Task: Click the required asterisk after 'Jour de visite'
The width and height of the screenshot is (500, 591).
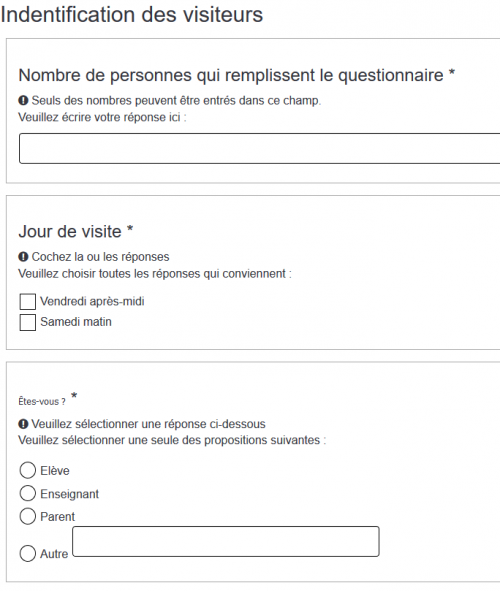Action: click(x=130, y=229)
